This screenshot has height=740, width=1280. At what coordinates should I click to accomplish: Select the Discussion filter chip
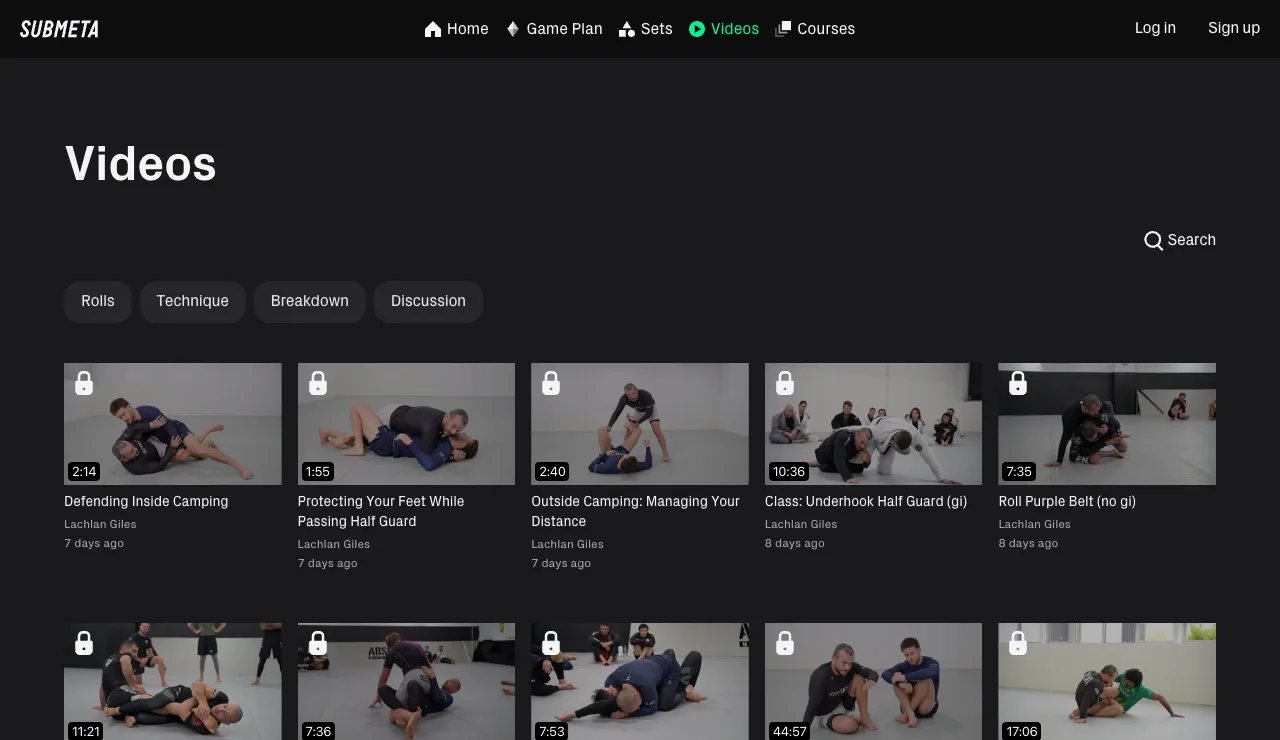coord(428,301)
